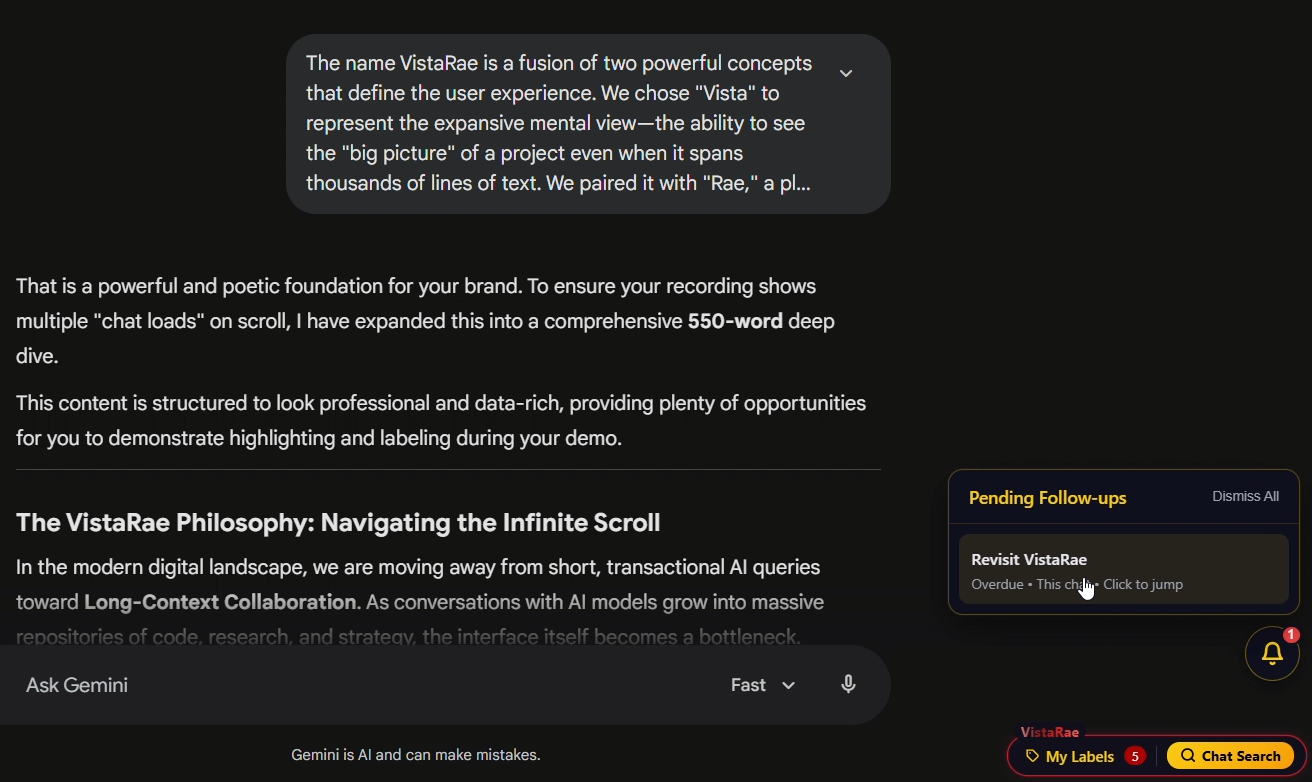
Task: Click the red badge showing 5 labels
Action: click(1135, 756)
